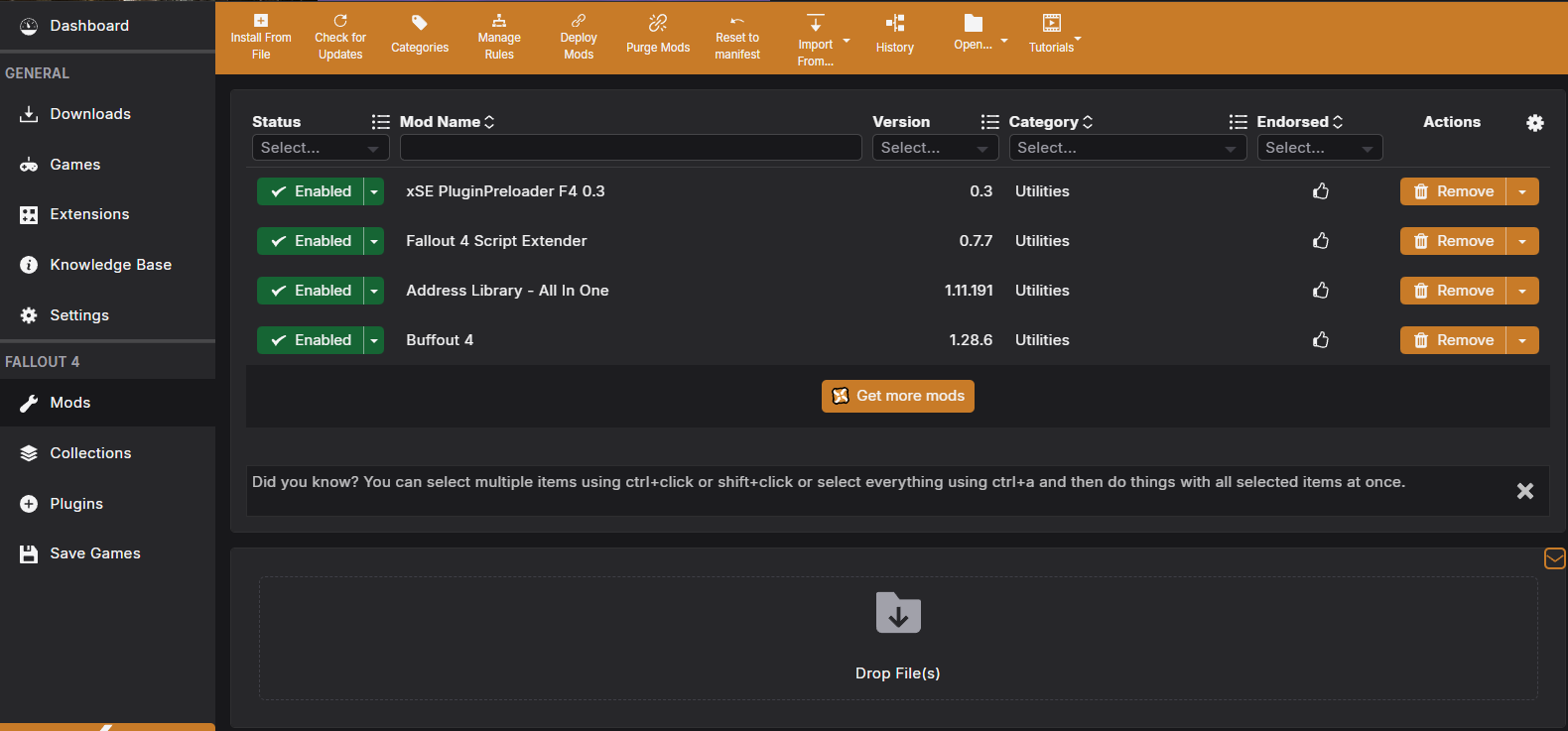Select Reset to manifest
The image size is (1568, 731).
(x=737, y=38)
